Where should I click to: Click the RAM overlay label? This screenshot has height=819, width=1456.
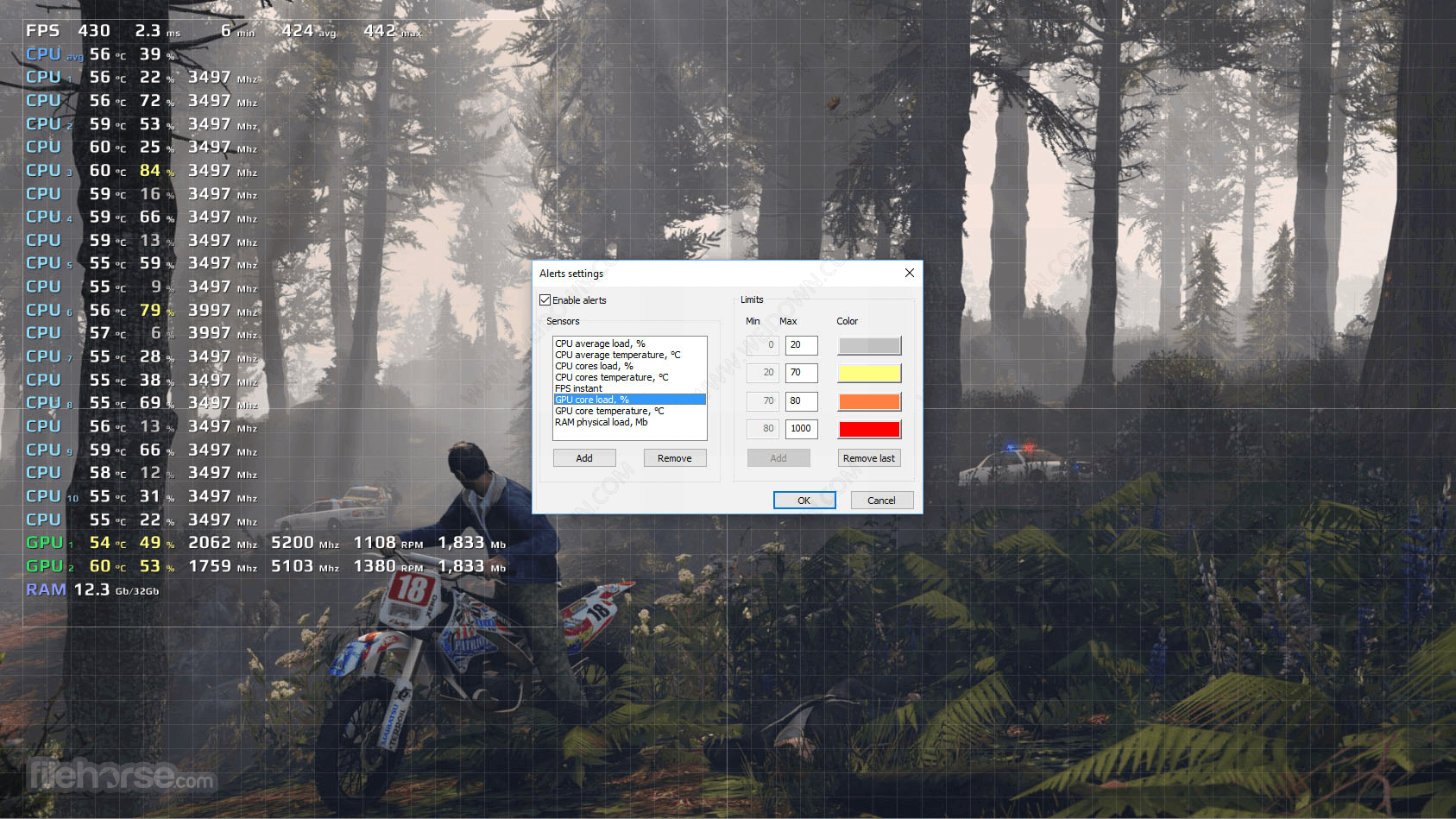pos(46,589)
